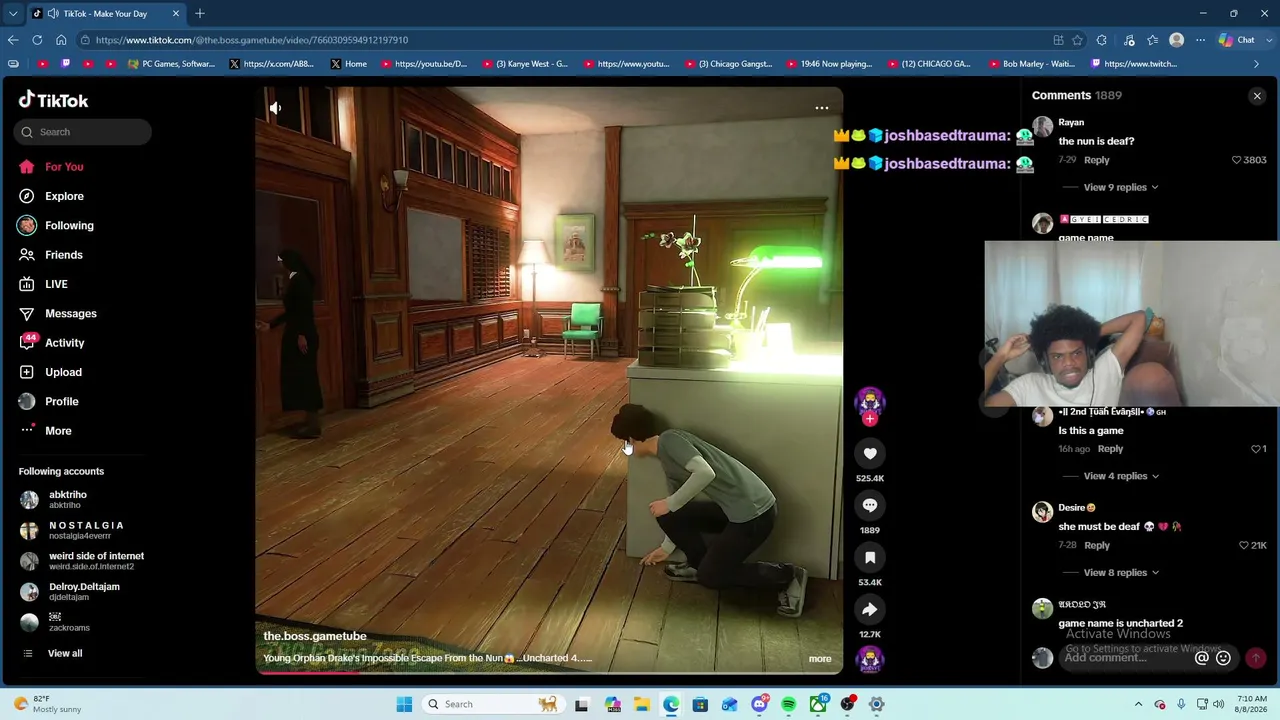Open comments via the speech bubble icon
This screenshot has height=720, width=1280.
[870, 506]
